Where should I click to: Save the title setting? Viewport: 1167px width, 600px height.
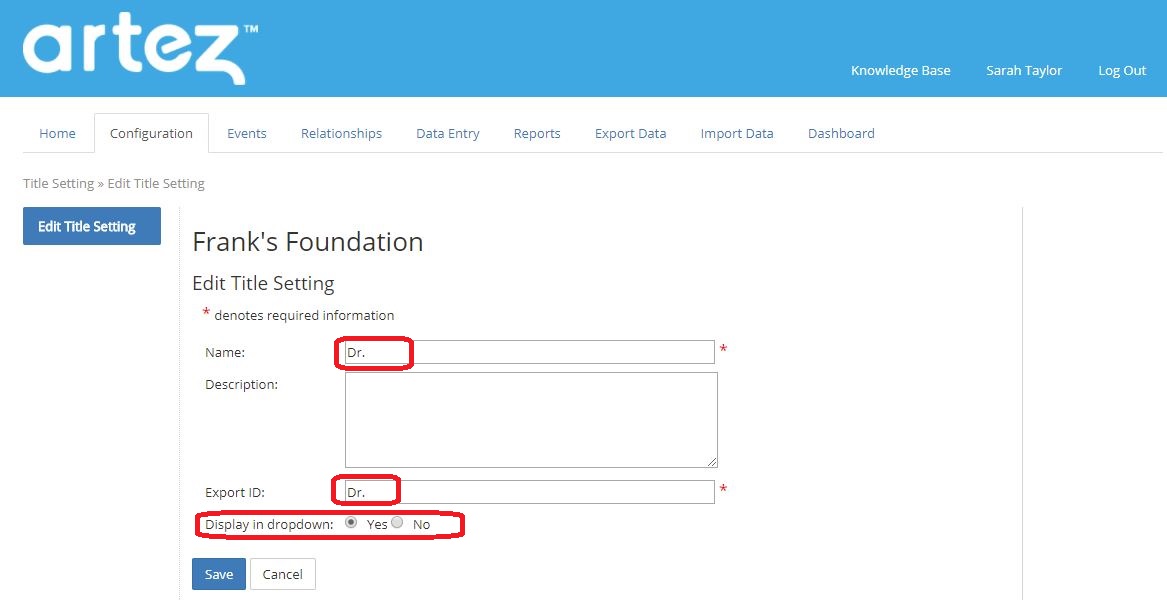(x=219, y=574)
